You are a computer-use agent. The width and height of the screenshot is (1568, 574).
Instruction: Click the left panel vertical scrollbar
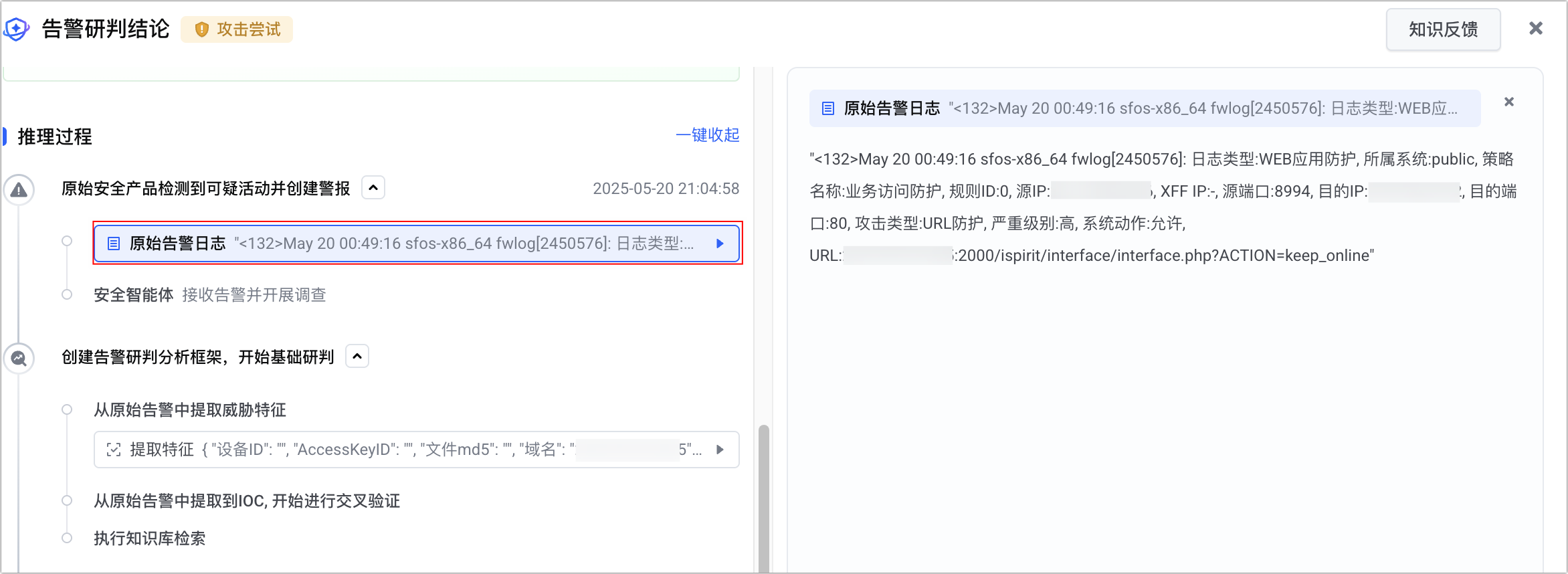(x=763, y=498)
